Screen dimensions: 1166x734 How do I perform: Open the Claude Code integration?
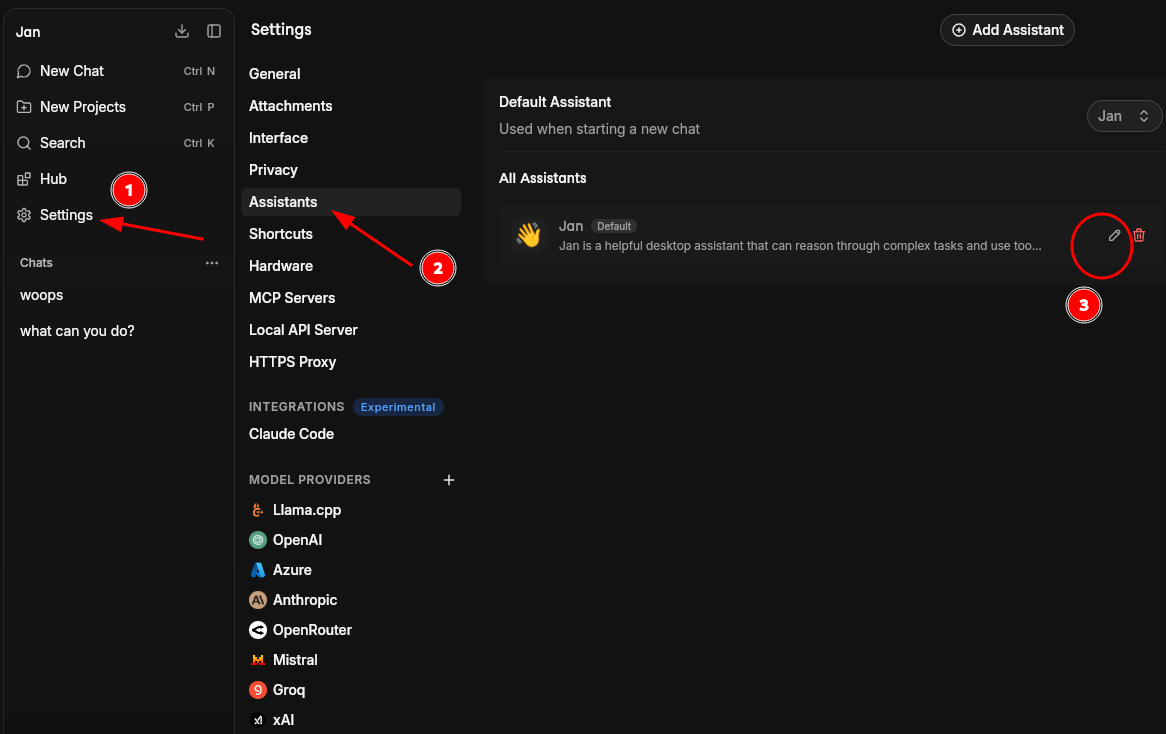click(291, 434)
